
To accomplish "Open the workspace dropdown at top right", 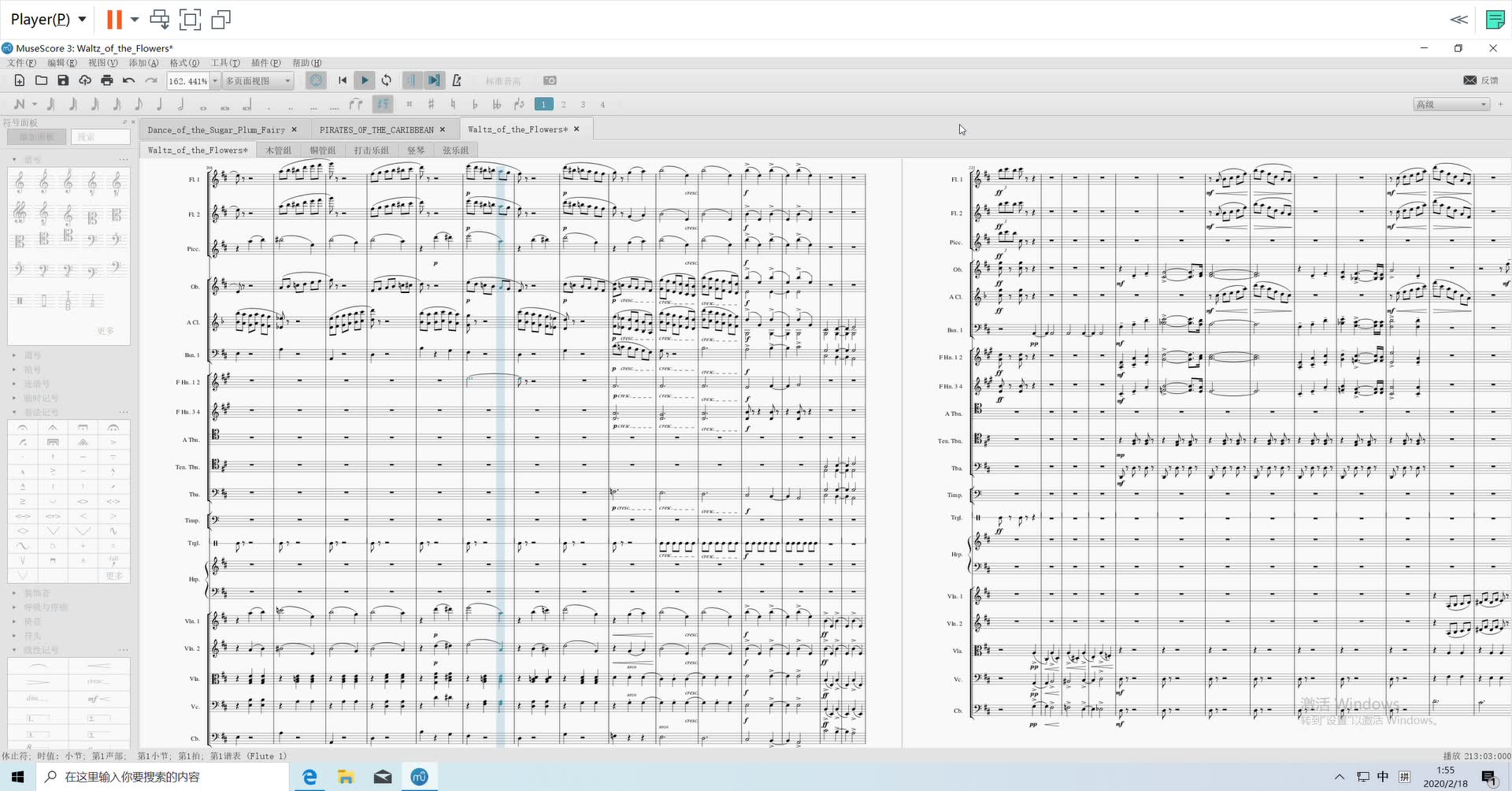I will [1451, 104].
